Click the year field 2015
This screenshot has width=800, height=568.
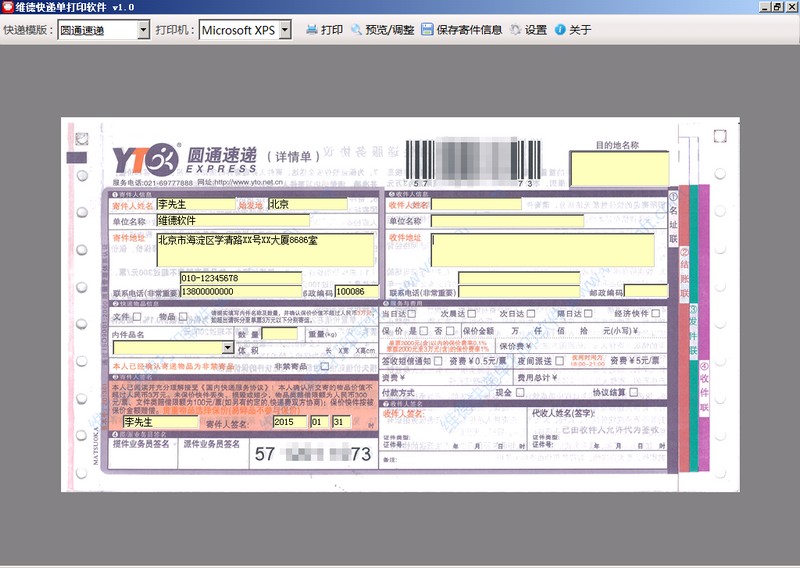coord(290,422)
